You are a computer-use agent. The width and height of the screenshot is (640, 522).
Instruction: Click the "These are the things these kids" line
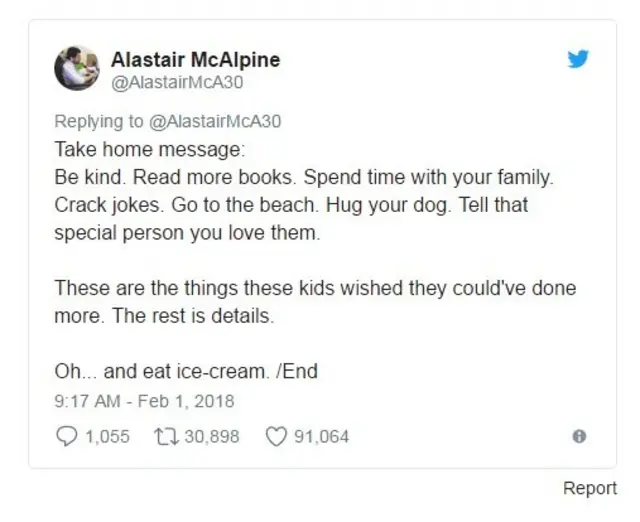pos(315,288)
